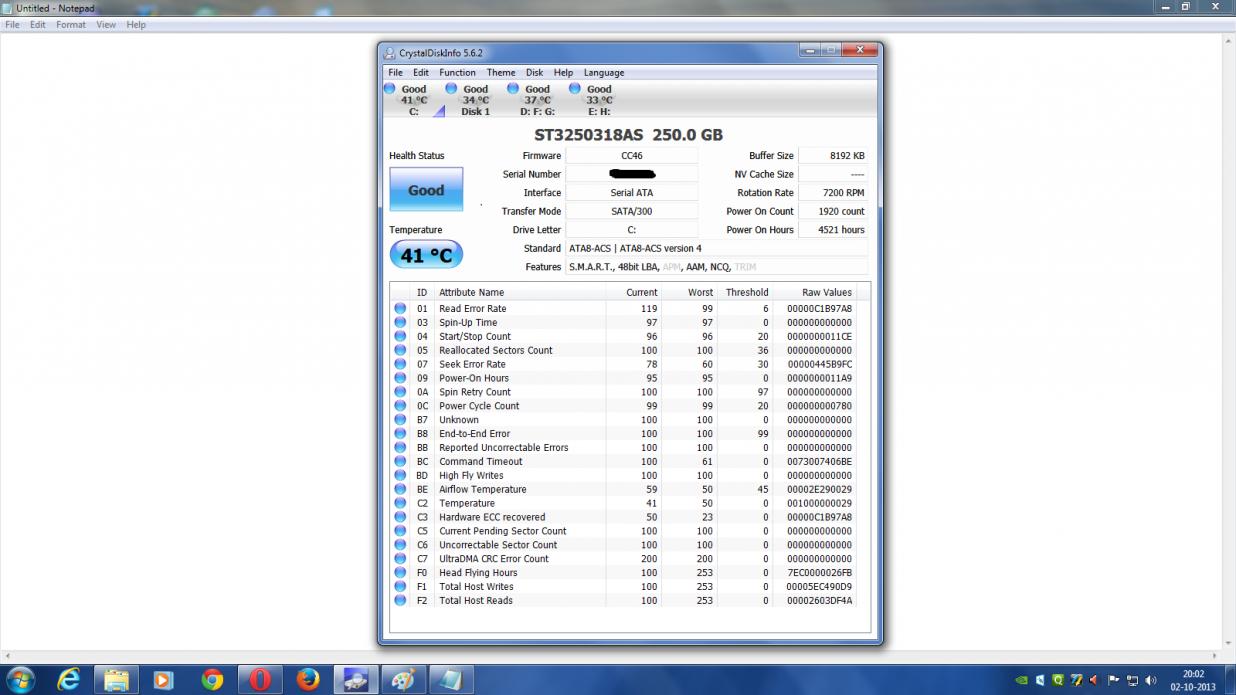Click the Power On Hours value 4521 hours
1236x695 pixels.
tap(833, 230)
